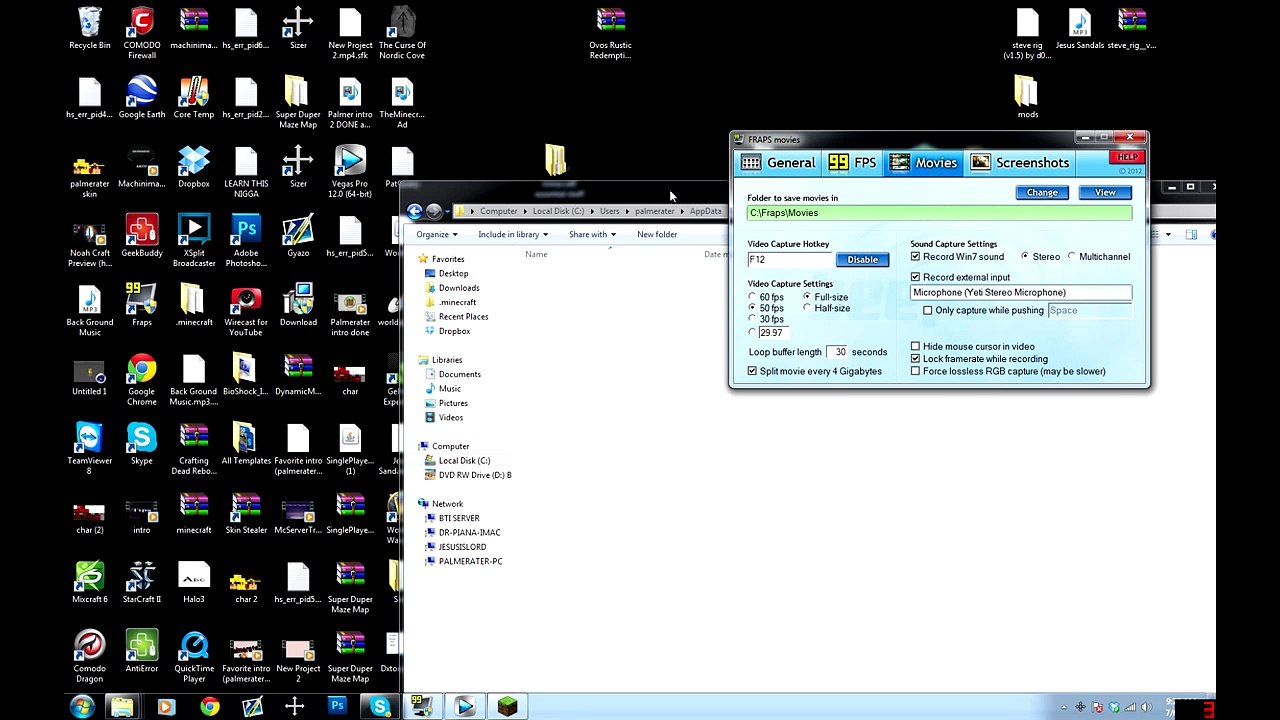Toggle the Record Win7 sound checkbox

(915, 257)
